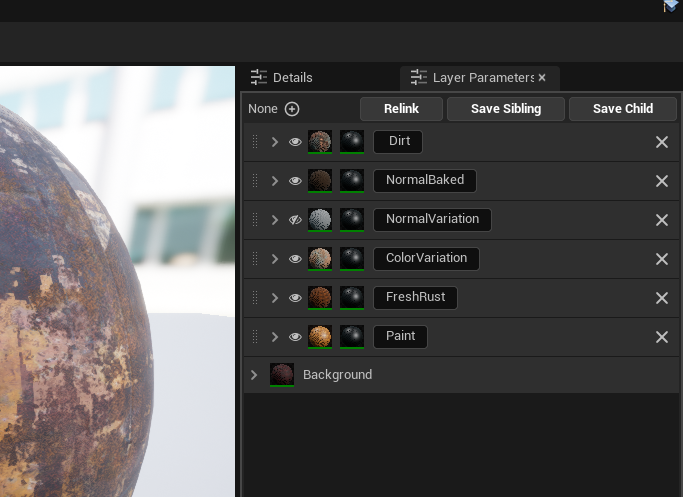
Task: Select the ColorVariation layer material thumbnail
Action: (320, 259)
